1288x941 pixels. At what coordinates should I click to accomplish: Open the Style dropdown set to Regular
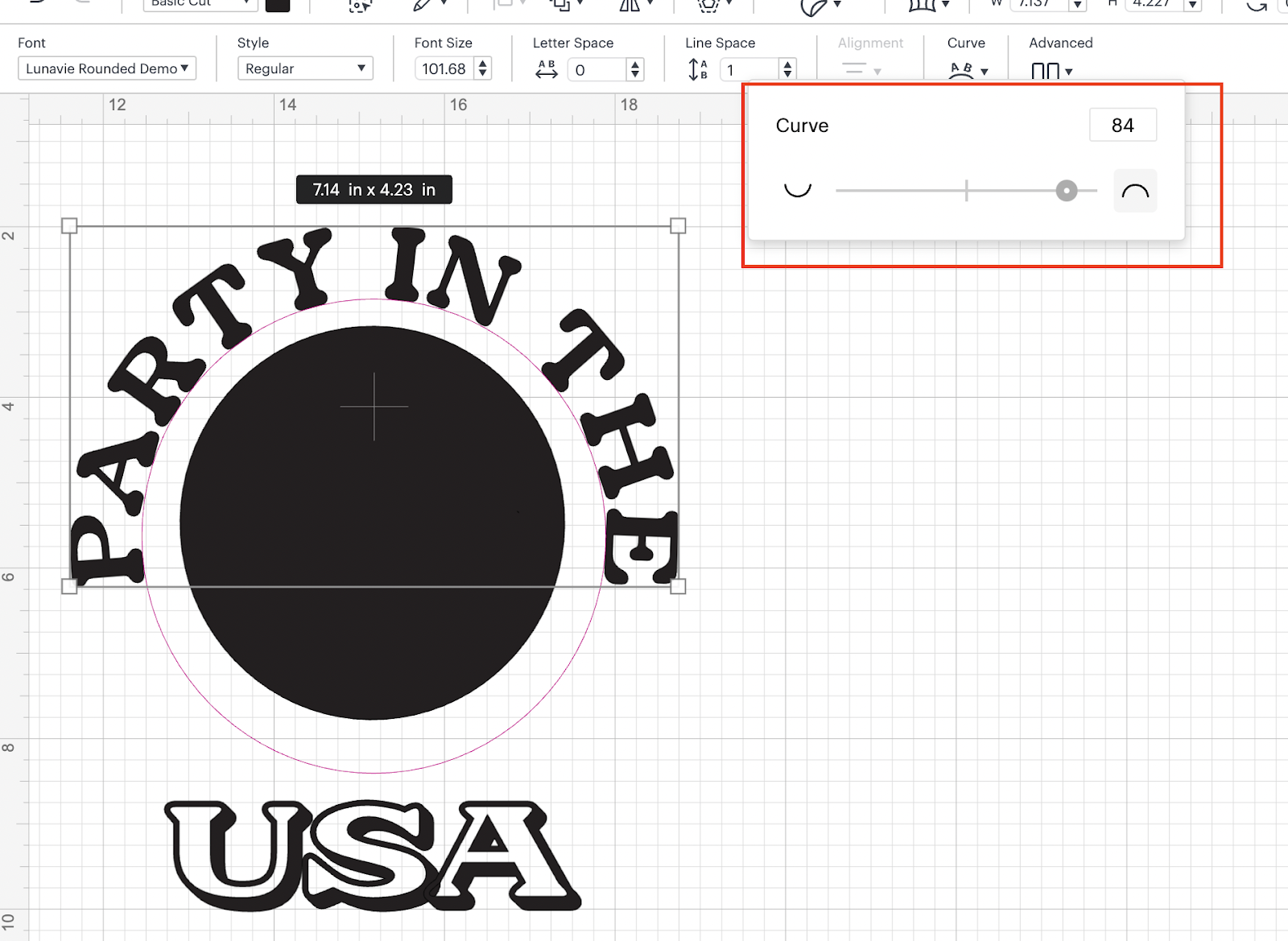point(305,68)
